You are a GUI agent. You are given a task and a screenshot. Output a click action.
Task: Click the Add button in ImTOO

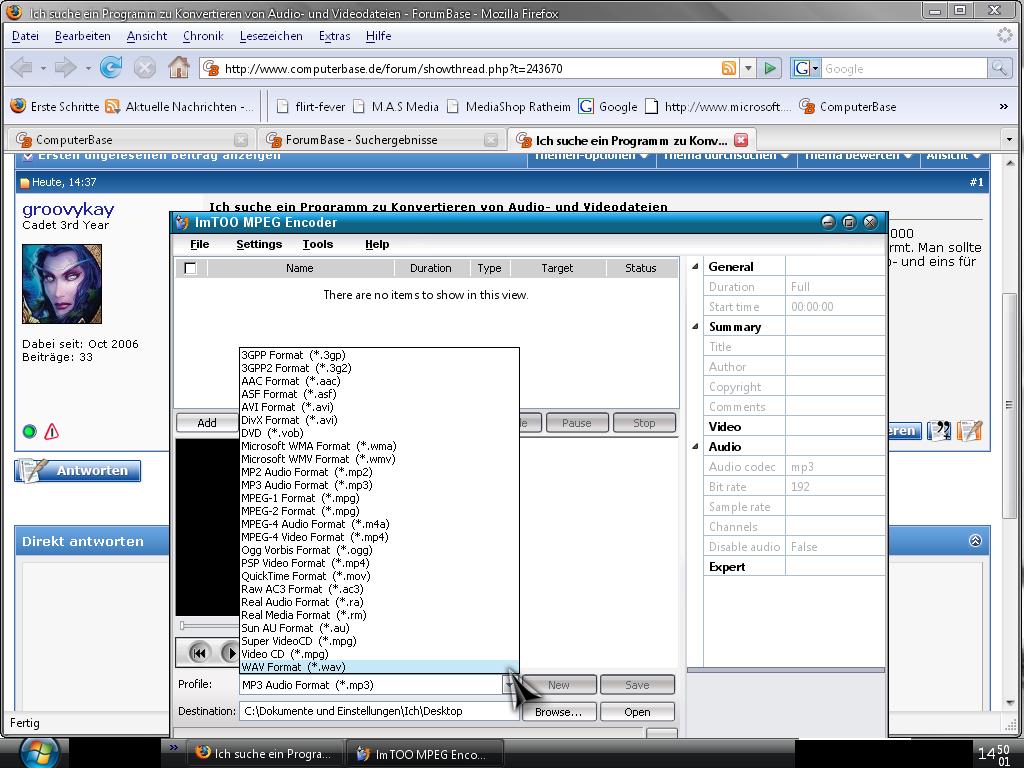[206, 423]
